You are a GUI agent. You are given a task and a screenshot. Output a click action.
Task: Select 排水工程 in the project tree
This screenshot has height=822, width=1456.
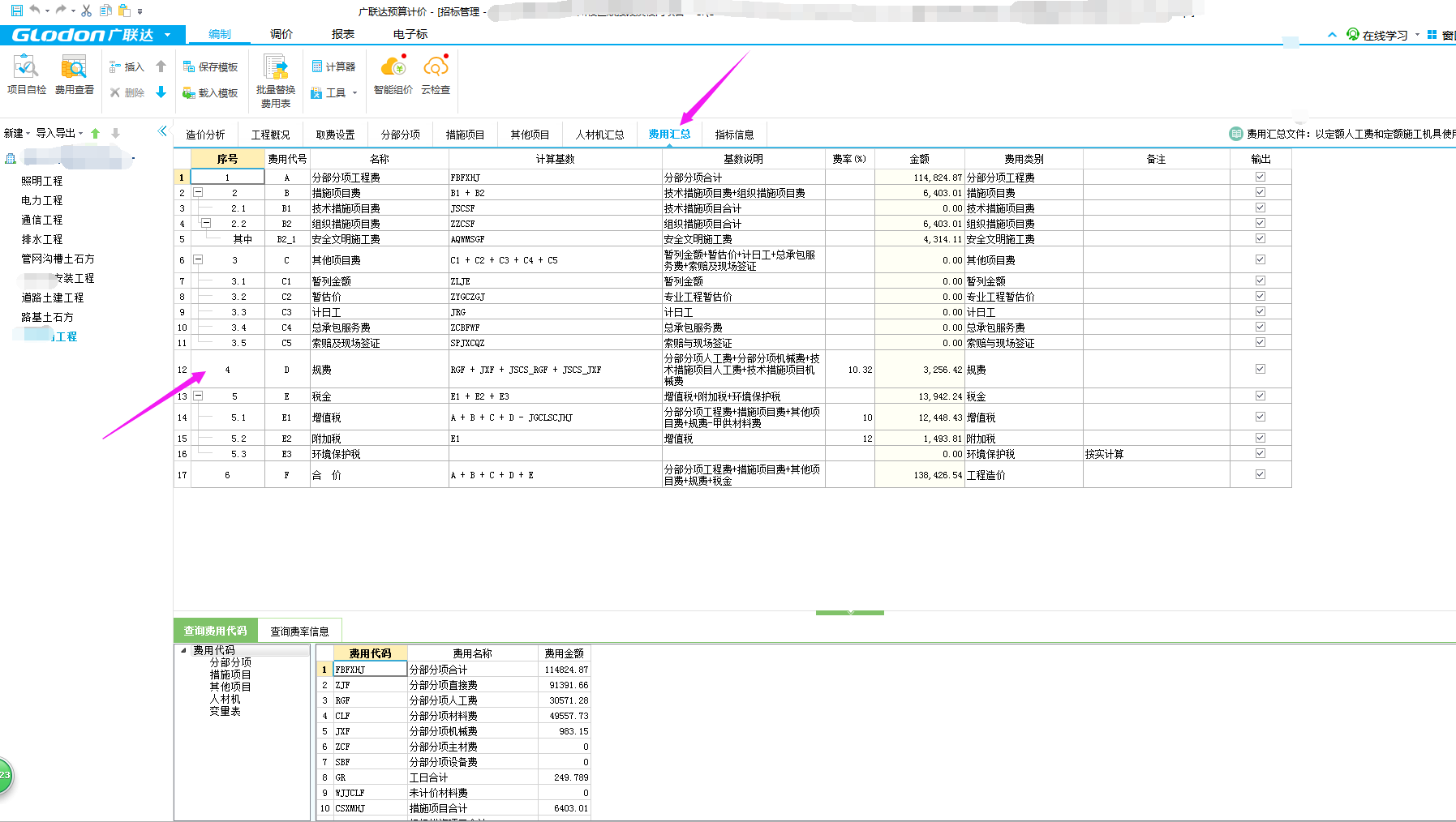[41, 239]
